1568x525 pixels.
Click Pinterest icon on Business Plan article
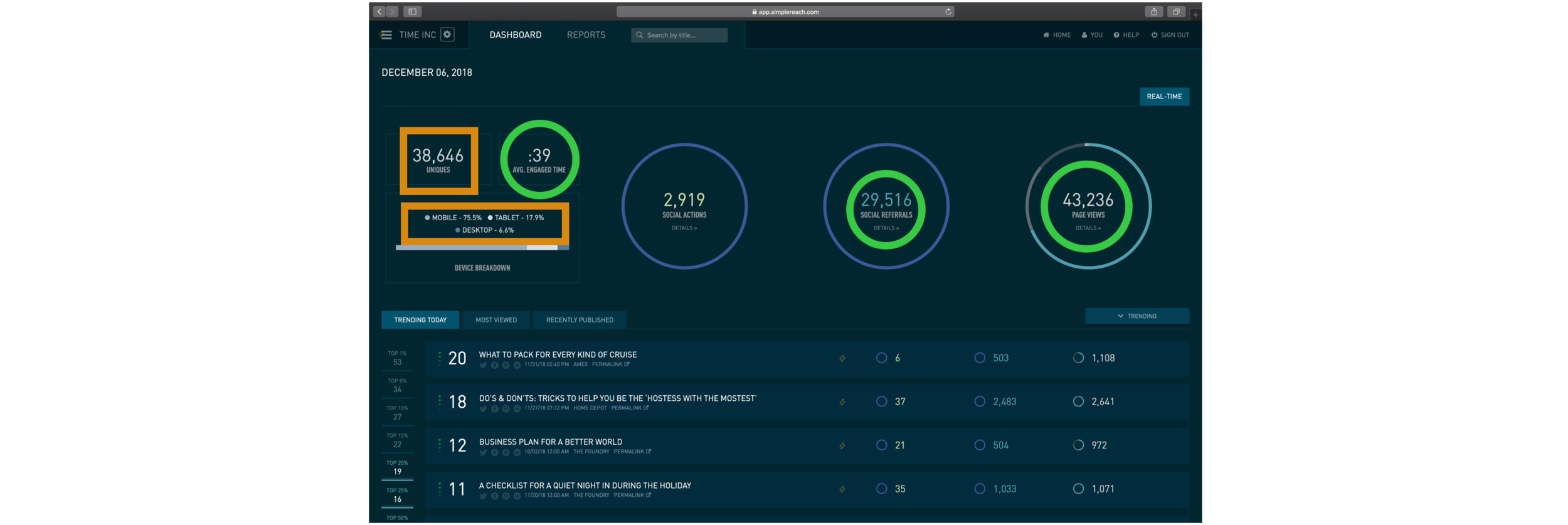[506, 452]
